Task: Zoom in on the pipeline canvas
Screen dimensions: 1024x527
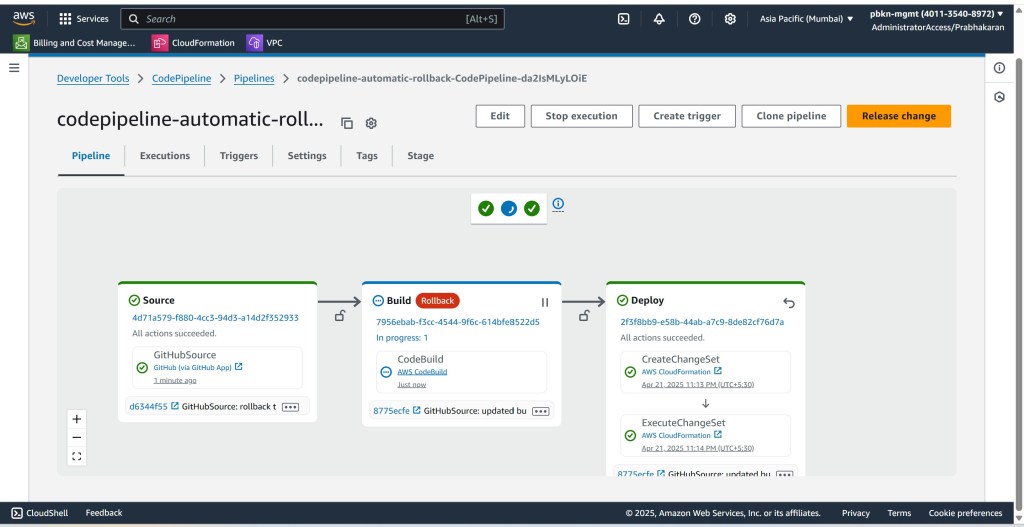Action: (77, 419)
